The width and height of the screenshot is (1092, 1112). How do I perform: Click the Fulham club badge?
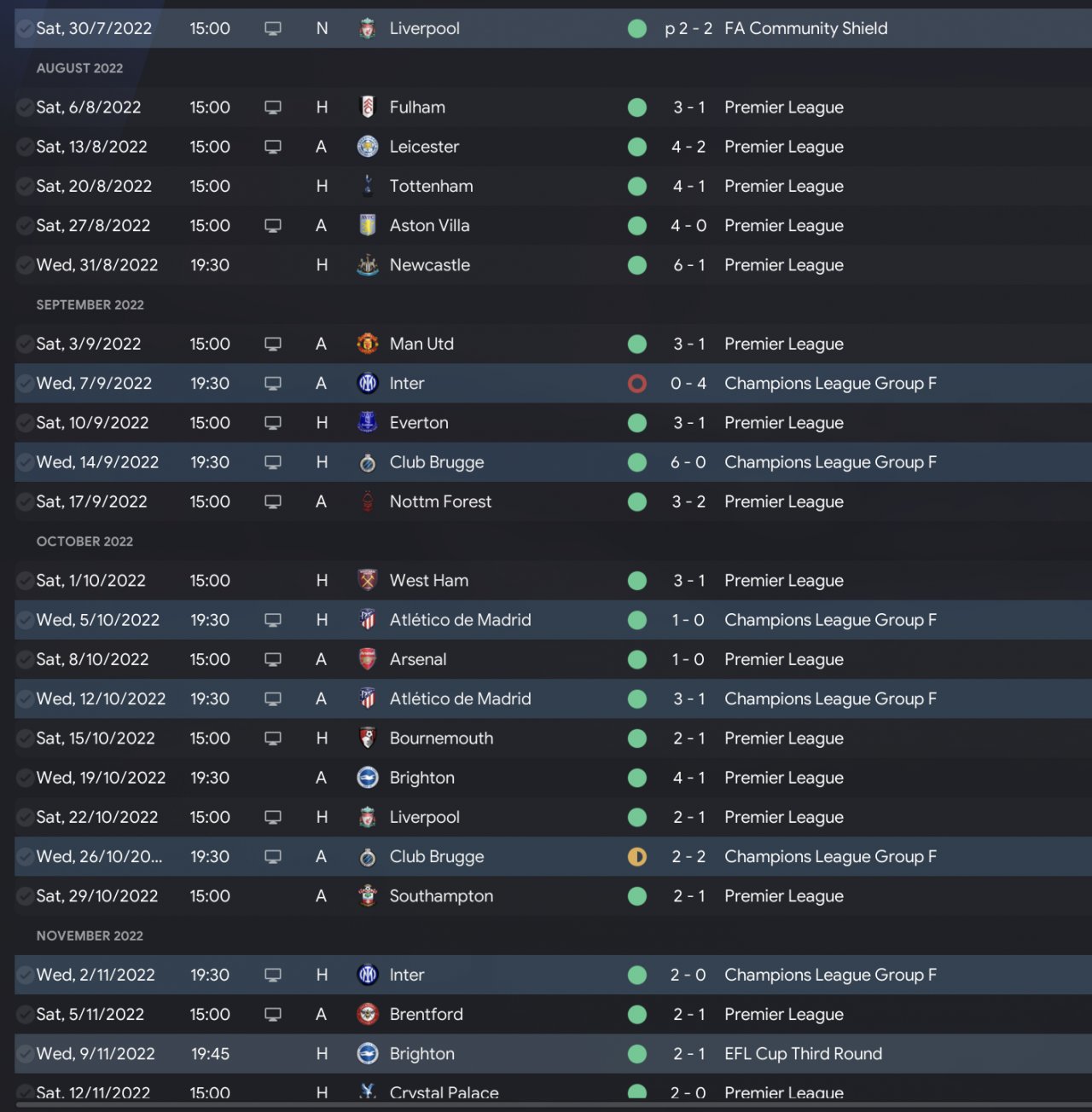(368, 107)
